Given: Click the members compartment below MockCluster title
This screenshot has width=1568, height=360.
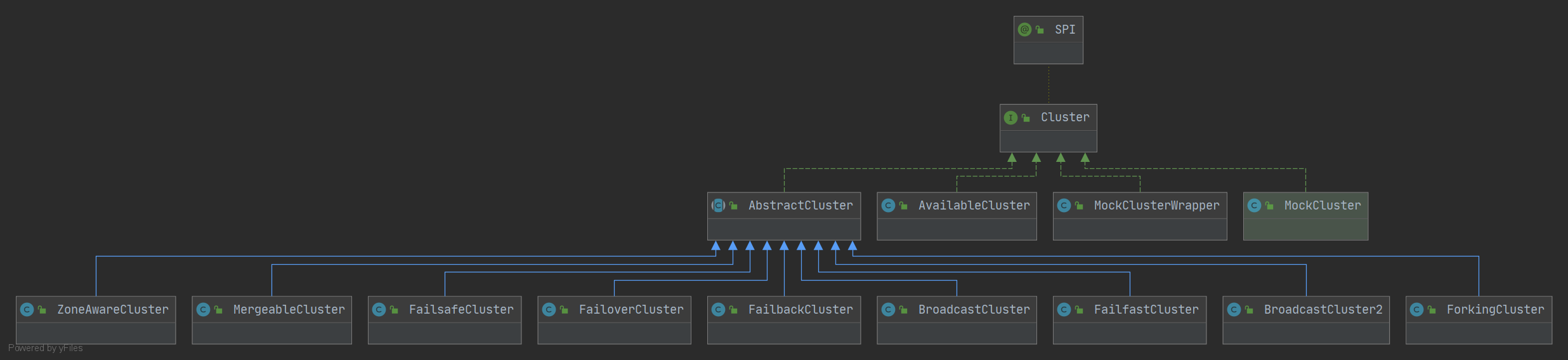Looking at the screenshot, I should (1305, 229).
